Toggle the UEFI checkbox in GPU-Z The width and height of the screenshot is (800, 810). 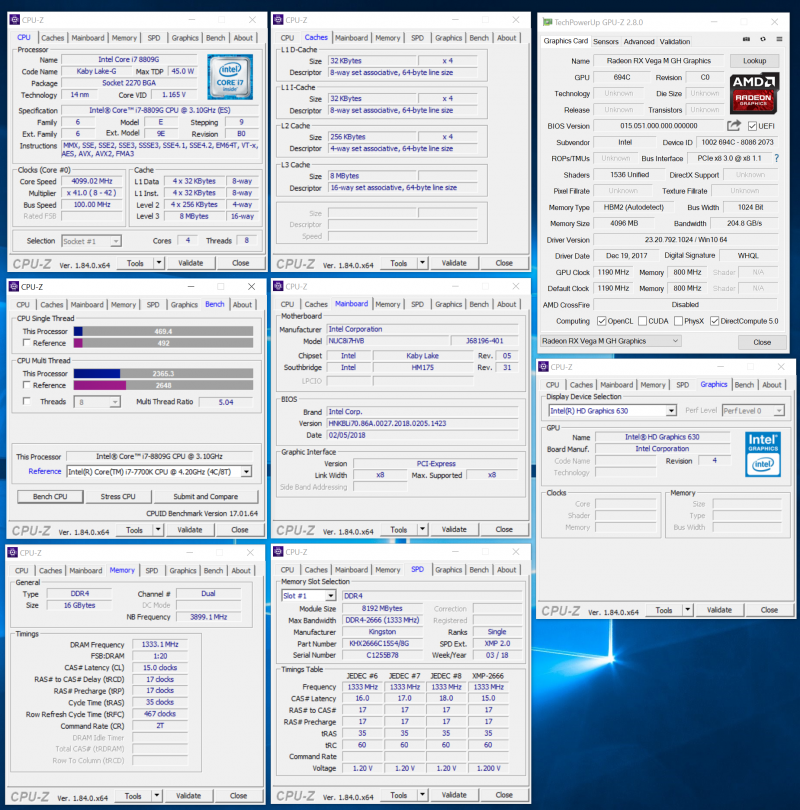point(752,126)
